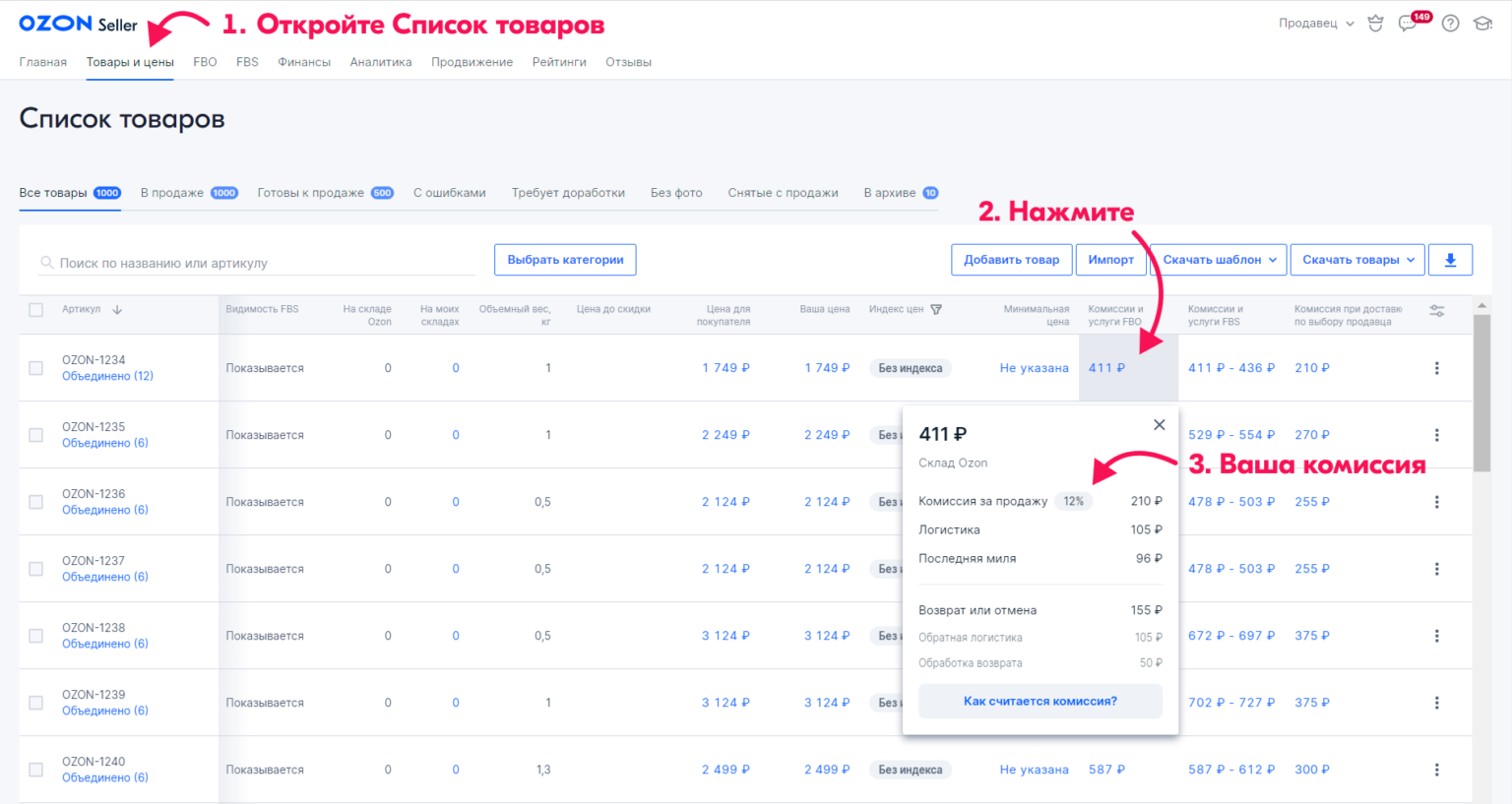Expand Объединено (6) under OZON-1236
This screenshot has height=804, width=1512.
click(105, 510)
